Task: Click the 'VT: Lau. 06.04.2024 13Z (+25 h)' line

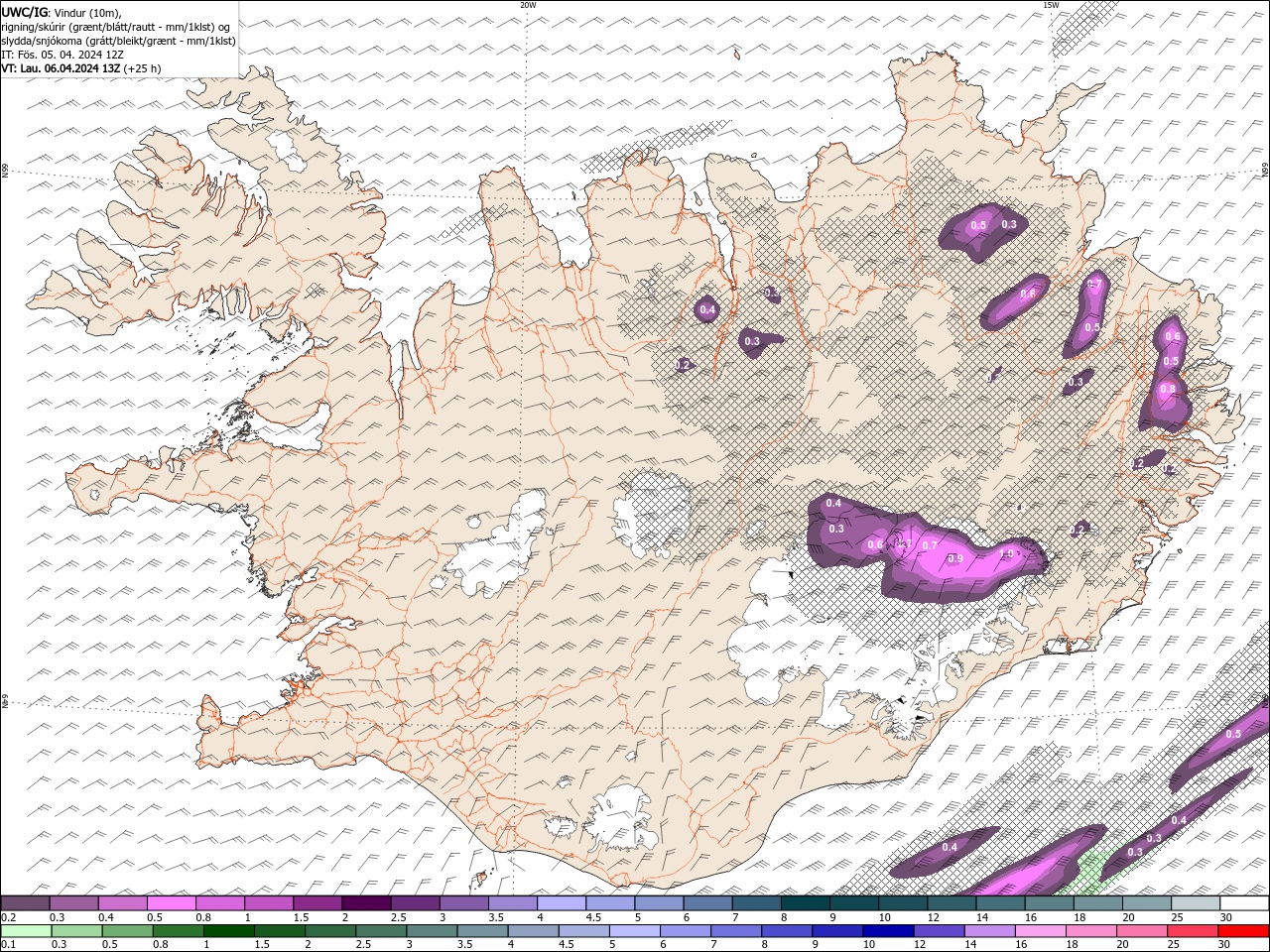Action: click(x=81, y=68)
